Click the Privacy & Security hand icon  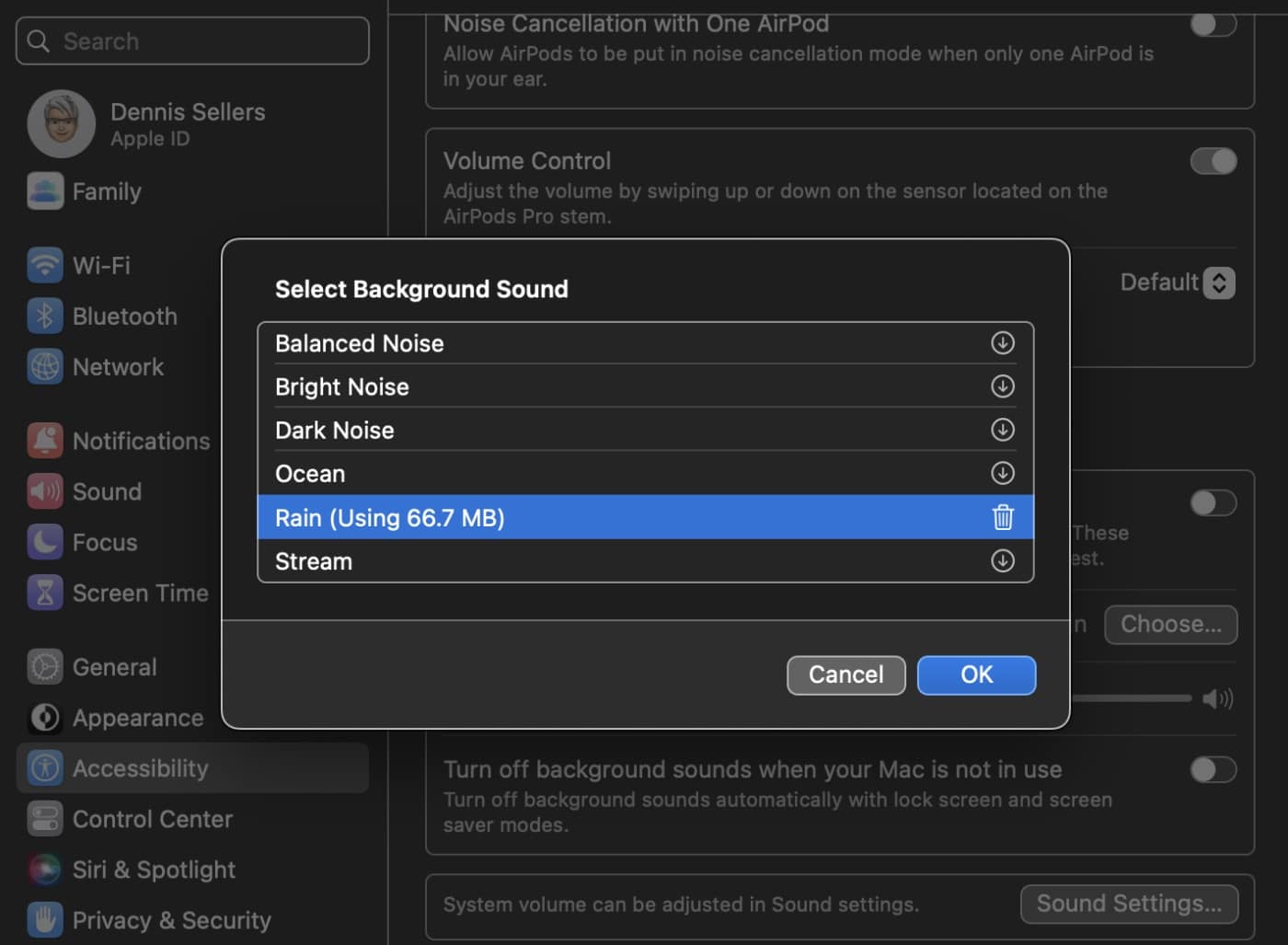pos(45,919)
